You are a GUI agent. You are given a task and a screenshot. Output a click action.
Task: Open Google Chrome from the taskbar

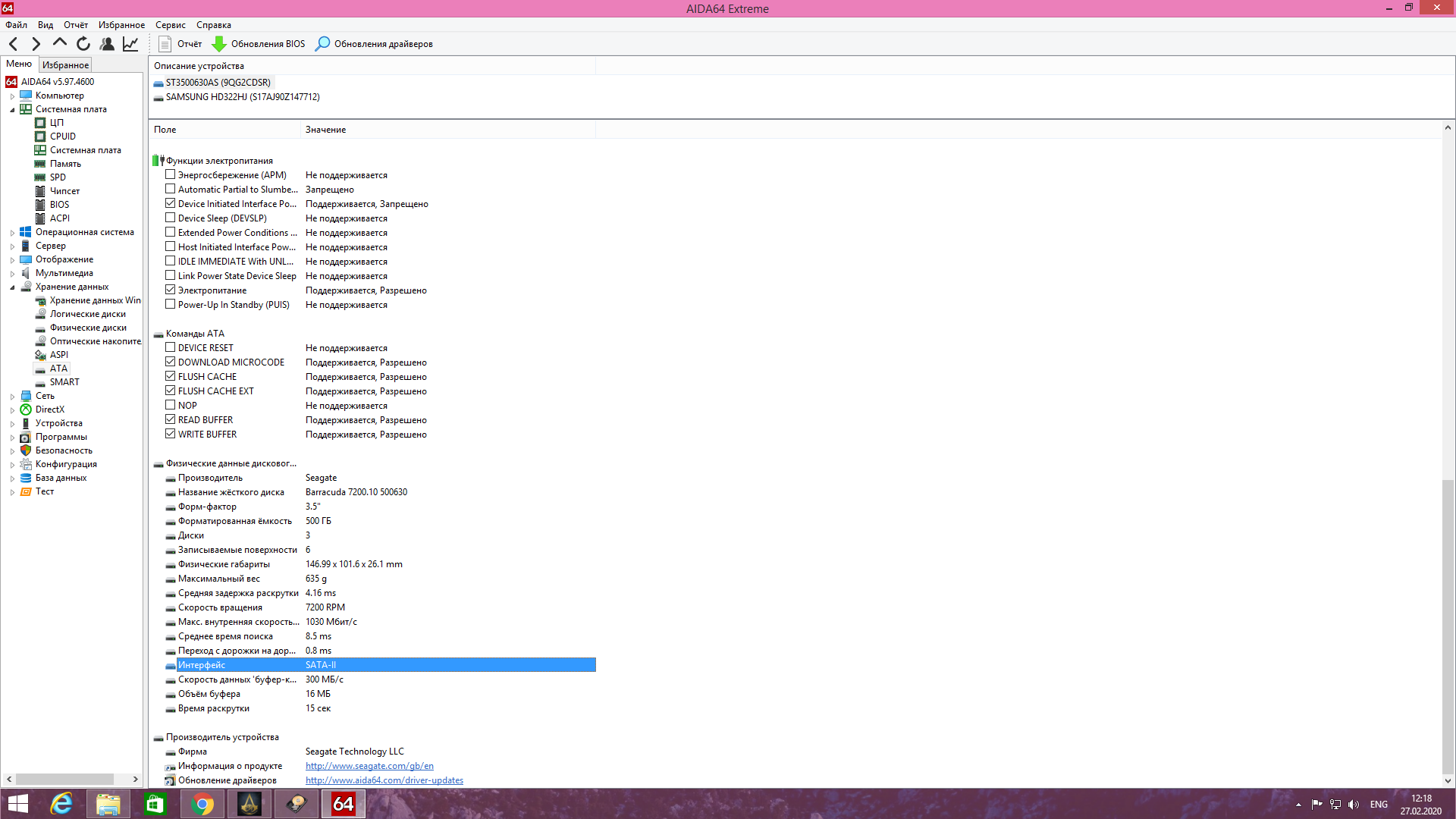(202, 804)
